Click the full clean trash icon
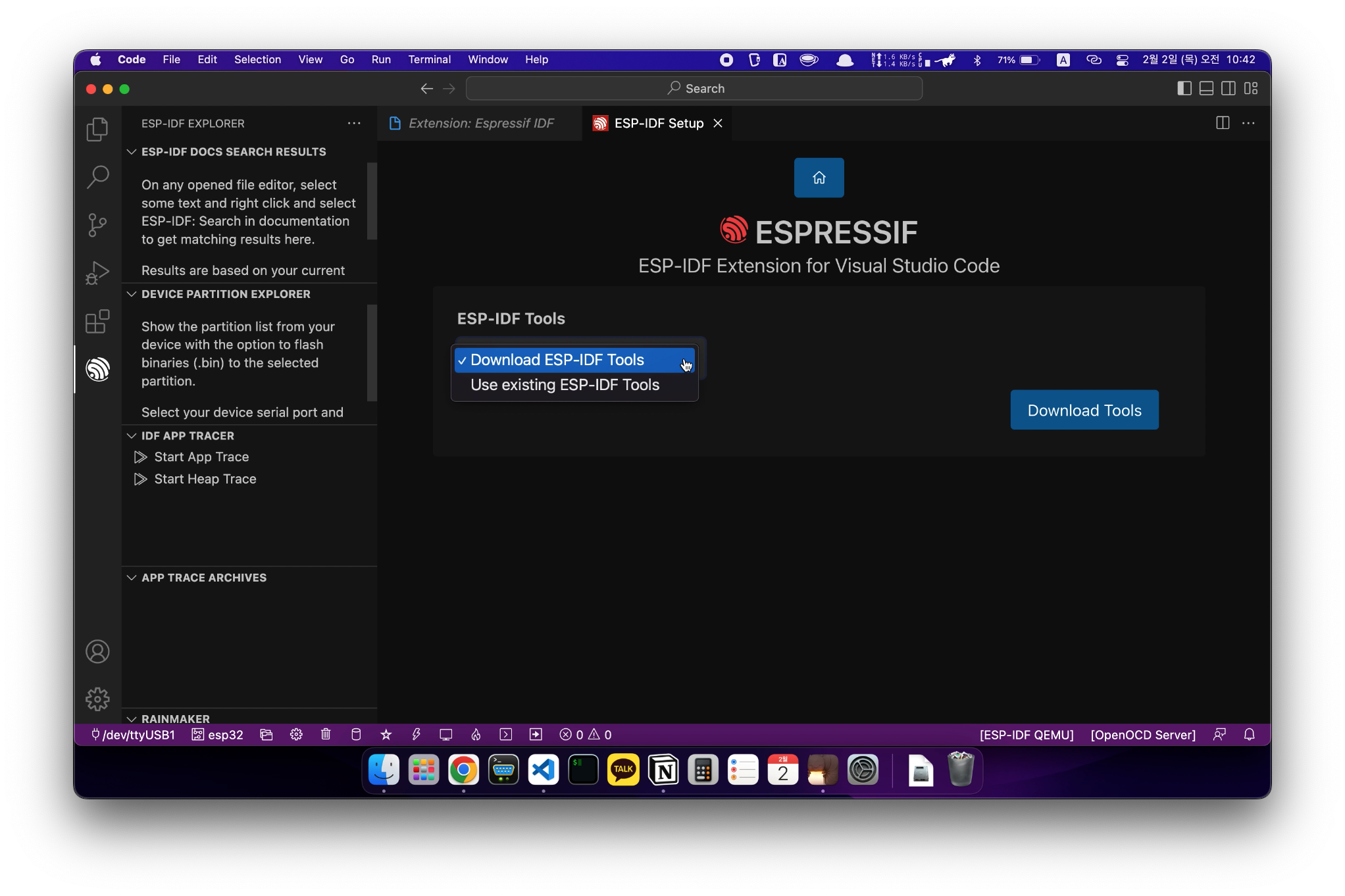This screenshot has width=1345, height=896. 326,734
